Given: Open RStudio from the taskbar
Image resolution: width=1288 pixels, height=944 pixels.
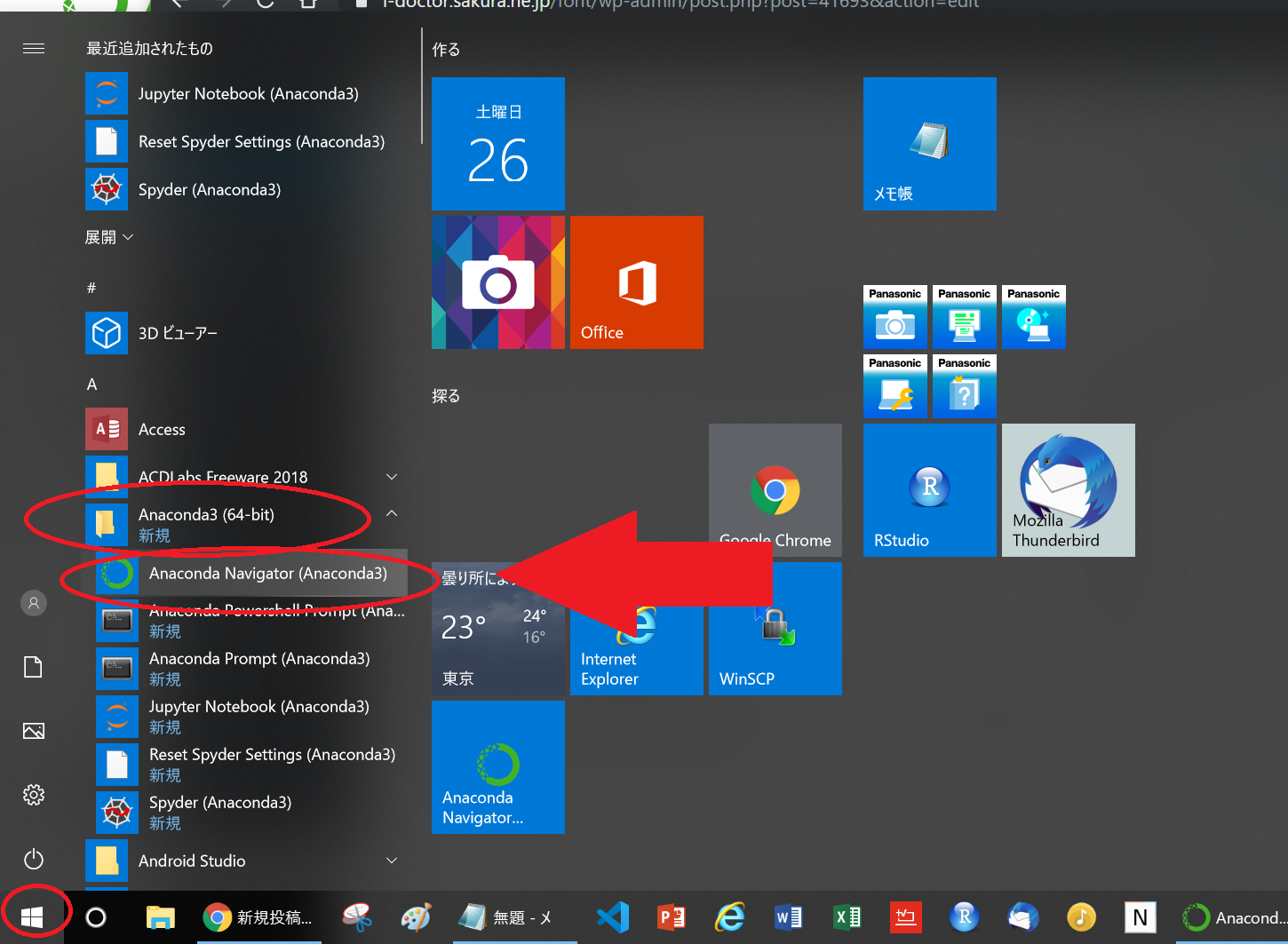Looking at the screenshot, I should pyautogui.click(x=965, y=917).
